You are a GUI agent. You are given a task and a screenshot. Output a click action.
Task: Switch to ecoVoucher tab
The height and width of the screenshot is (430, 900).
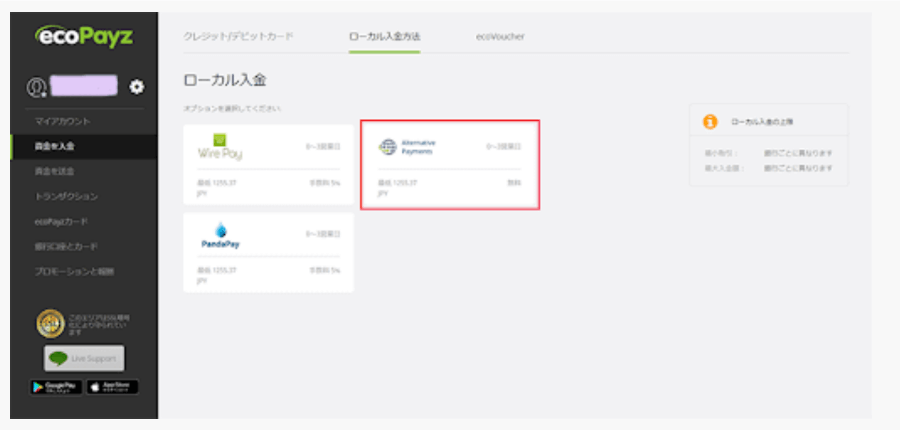click(500, 36)
